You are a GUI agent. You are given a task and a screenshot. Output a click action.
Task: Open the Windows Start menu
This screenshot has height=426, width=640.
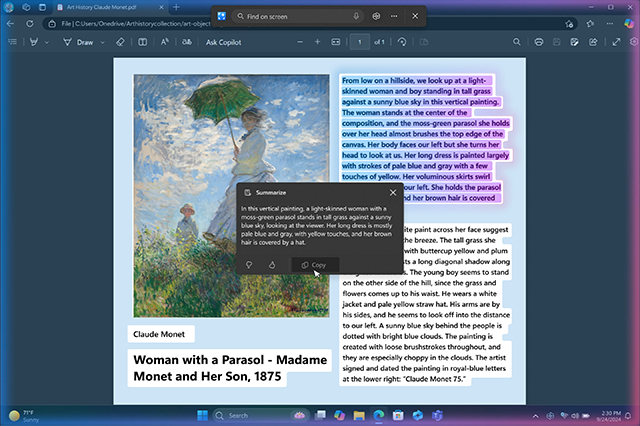(x=202, y=415)
